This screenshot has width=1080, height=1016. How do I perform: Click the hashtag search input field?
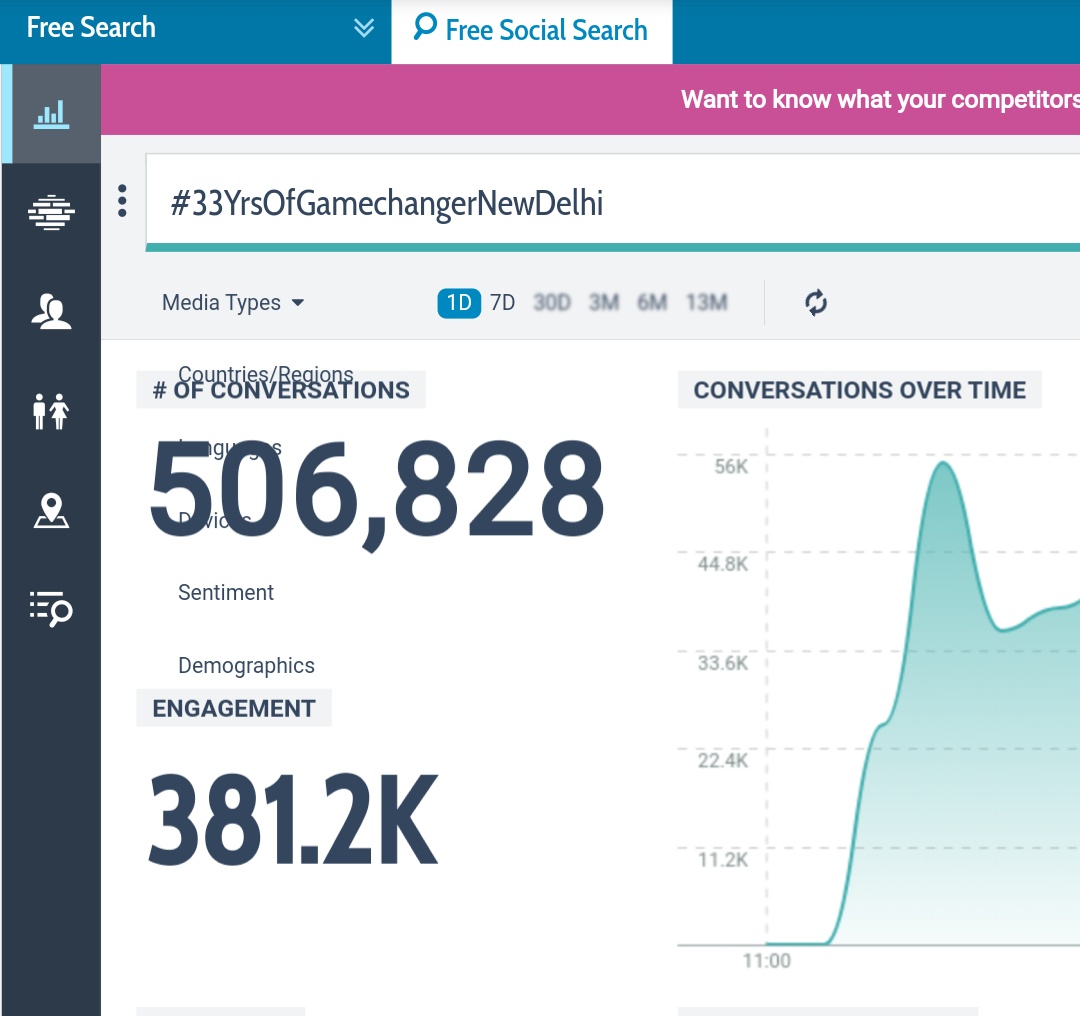coord(612,202)
